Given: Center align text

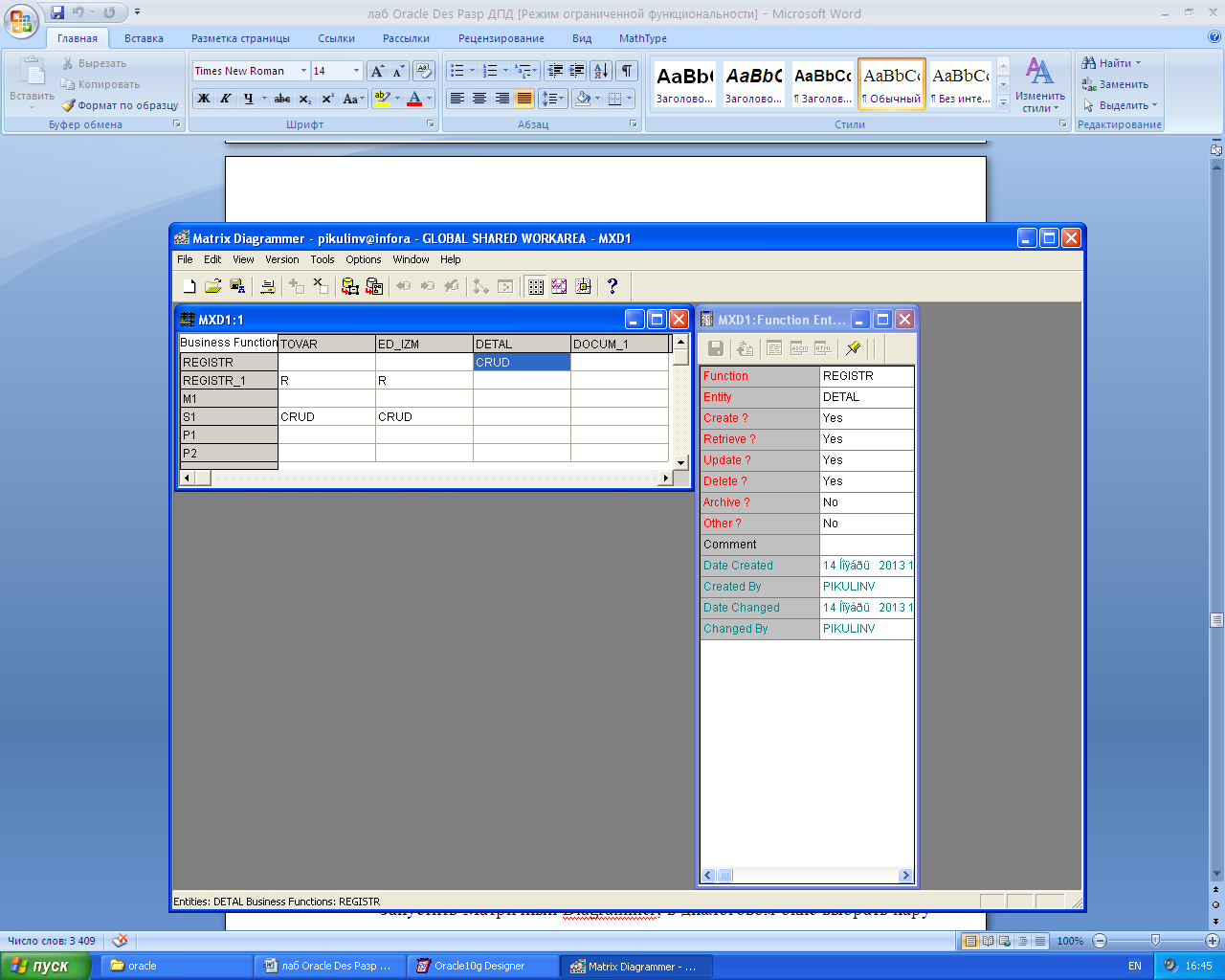Looking at the screenshot, I should click(x=479, y=99).
